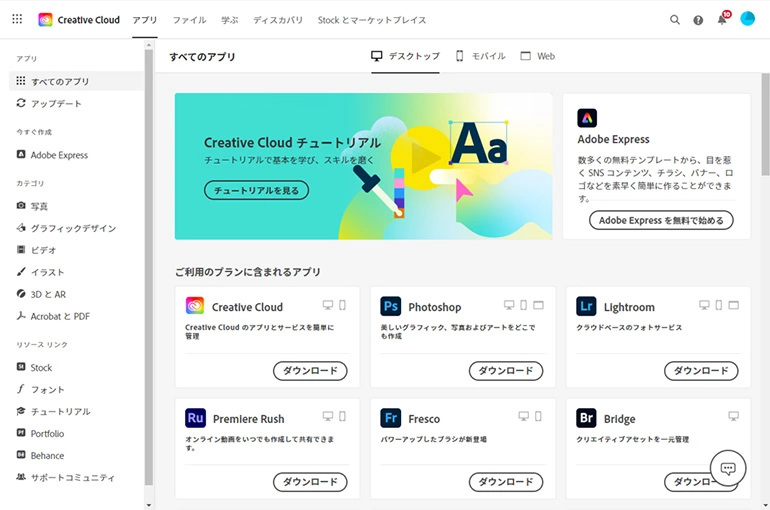Click the Creative Cloud tutorial banner image

point(363,166)
